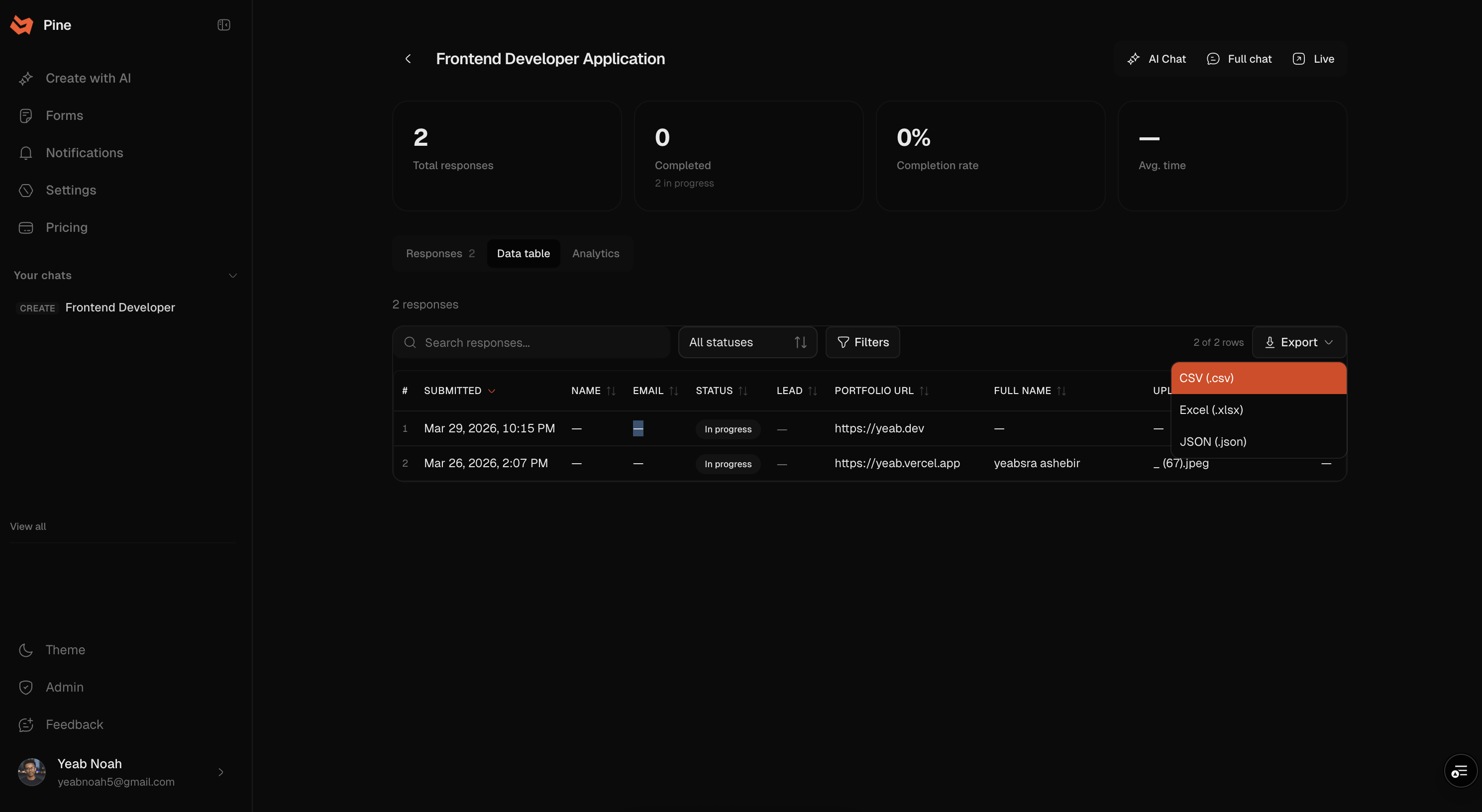Open the All statuses dropdown
The width and height of the screenshot is (1482, 812).
(747, 342)
